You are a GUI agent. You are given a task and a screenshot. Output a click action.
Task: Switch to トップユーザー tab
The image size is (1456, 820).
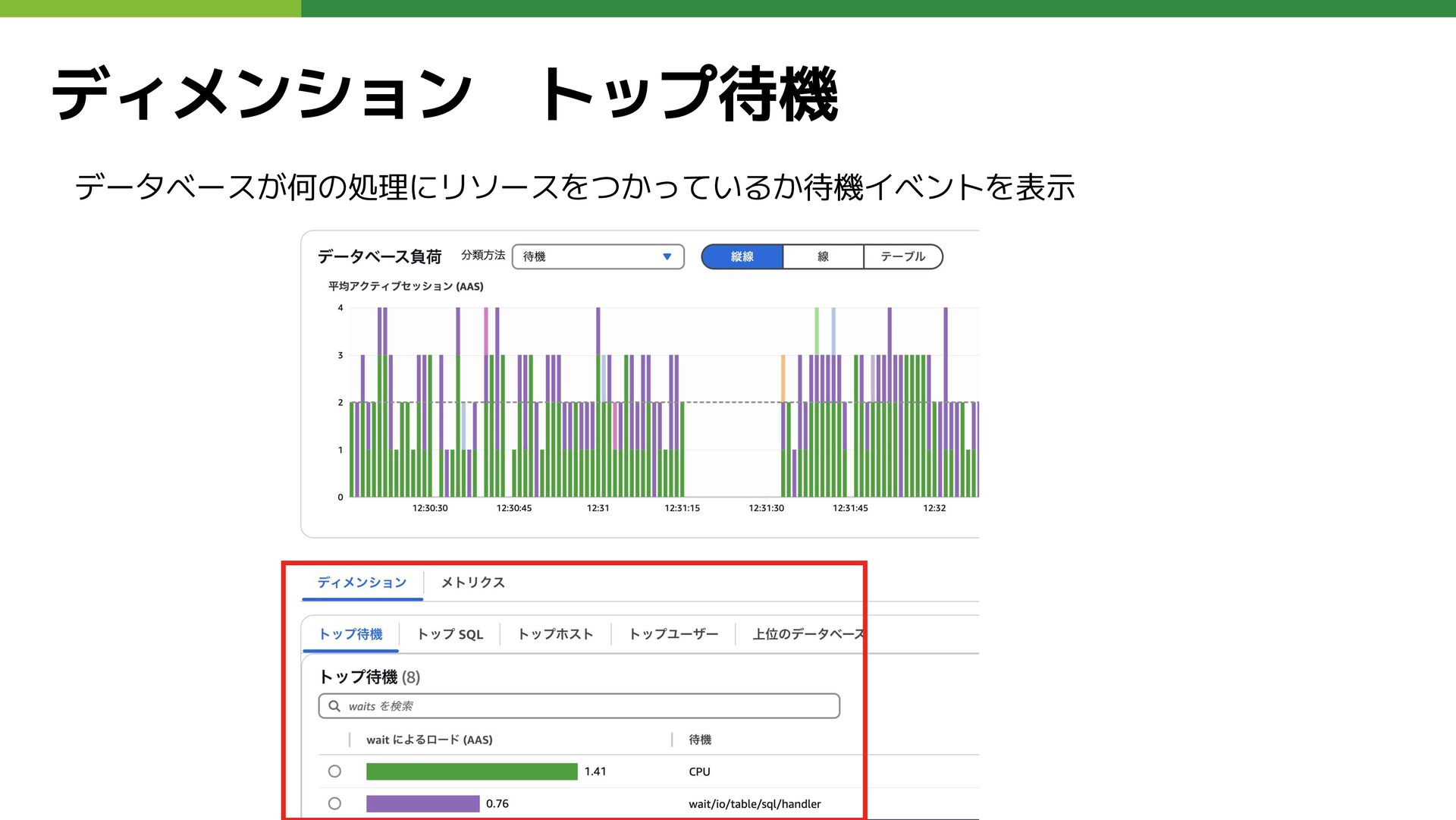pyautogui.click(x=673, y=634)
